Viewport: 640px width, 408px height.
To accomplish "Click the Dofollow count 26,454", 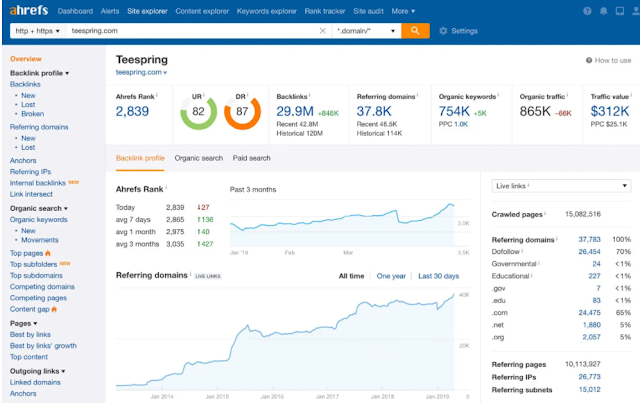I will pos(589,252).
